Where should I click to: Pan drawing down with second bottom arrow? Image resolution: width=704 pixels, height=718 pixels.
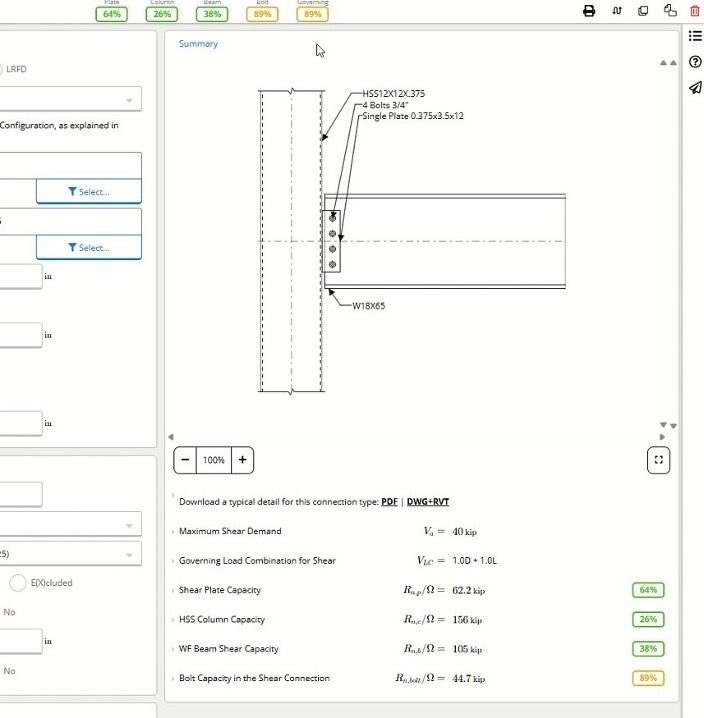673,425
